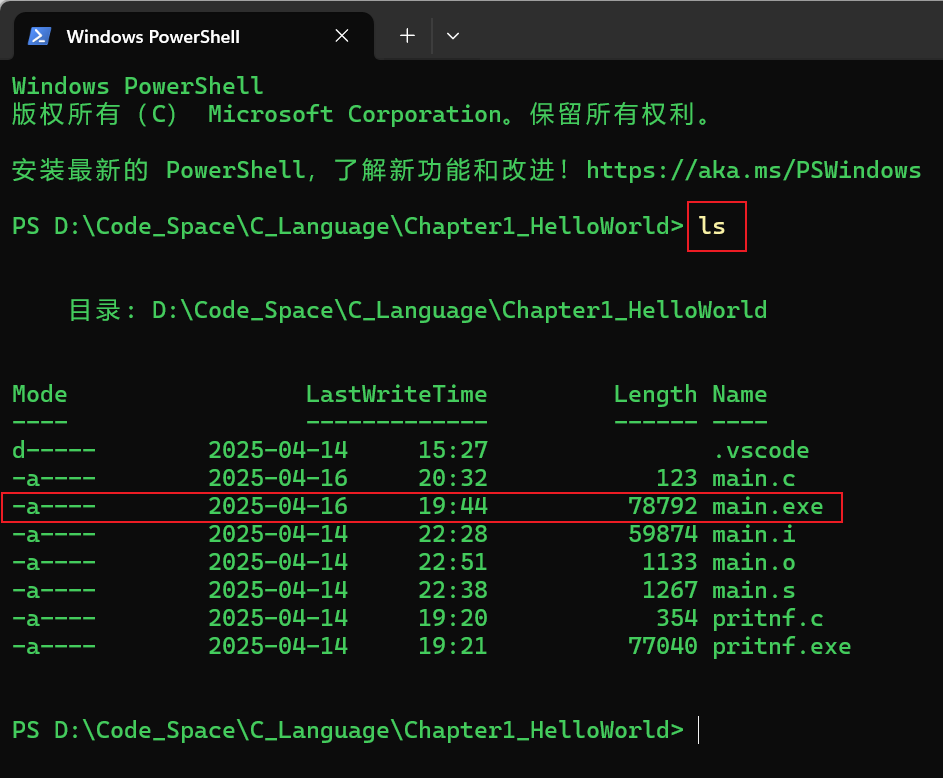Image resolution: width=943 pixels, height=778 pixels.
Task: Click the Length column header
Action: coord(656,394)
